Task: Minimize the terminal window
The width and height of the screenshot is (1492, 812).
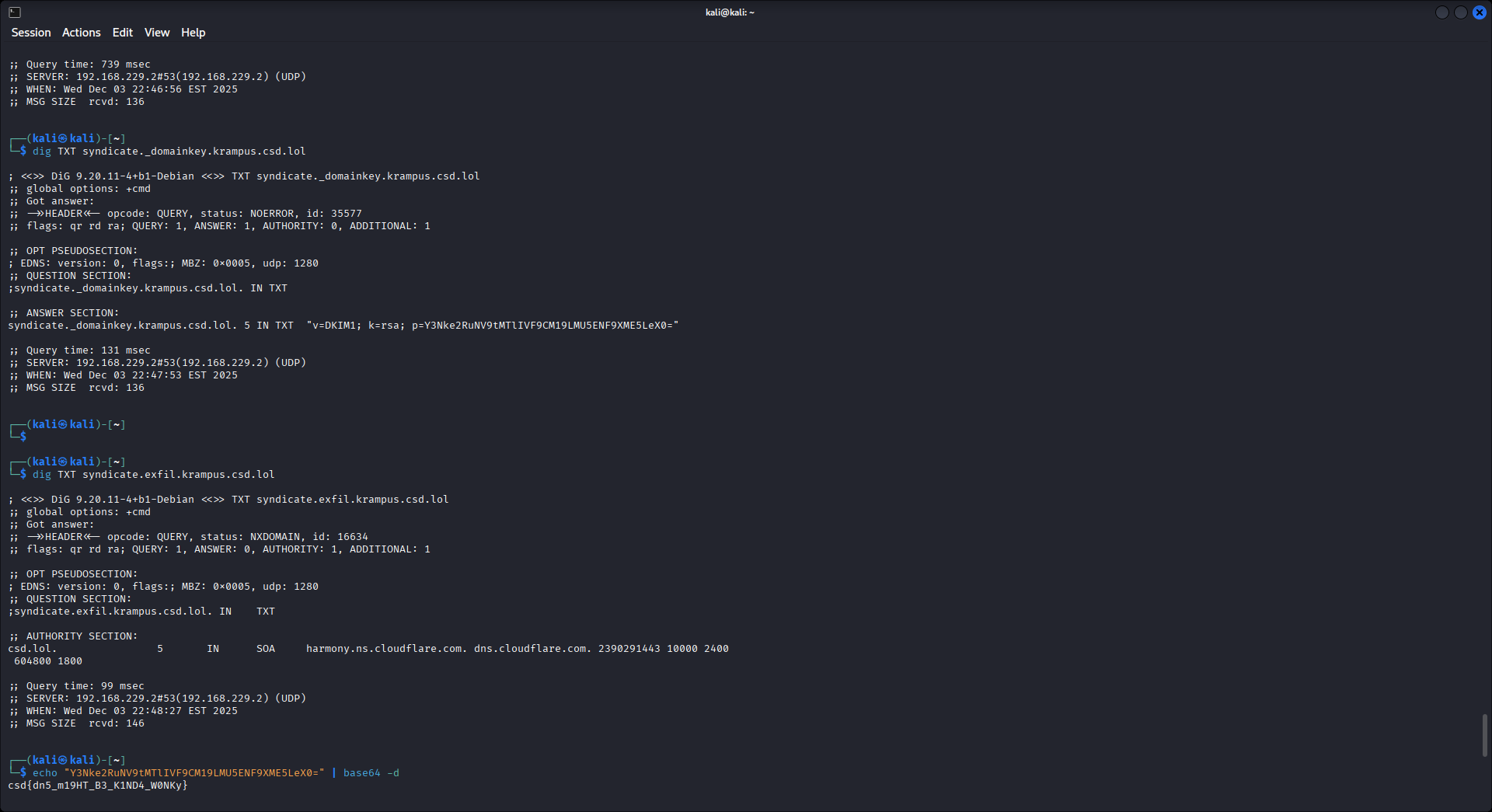Action: [x=1441, y=12]
